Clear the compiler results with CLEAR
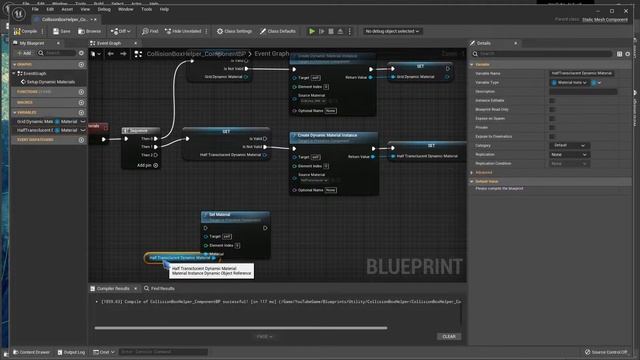The width and height of the screenshot is (640, 360). pyautogui.click(x=449, y=336)
